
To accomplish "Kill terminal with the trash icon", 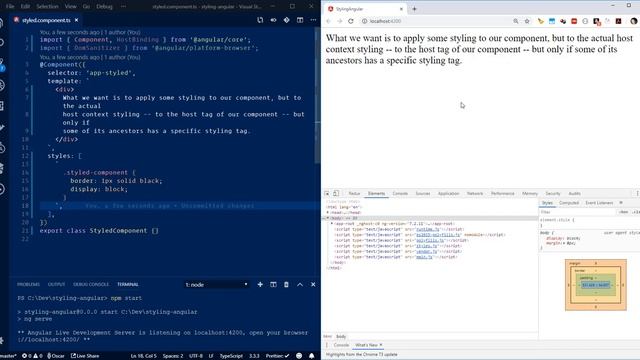I will 286,284.
